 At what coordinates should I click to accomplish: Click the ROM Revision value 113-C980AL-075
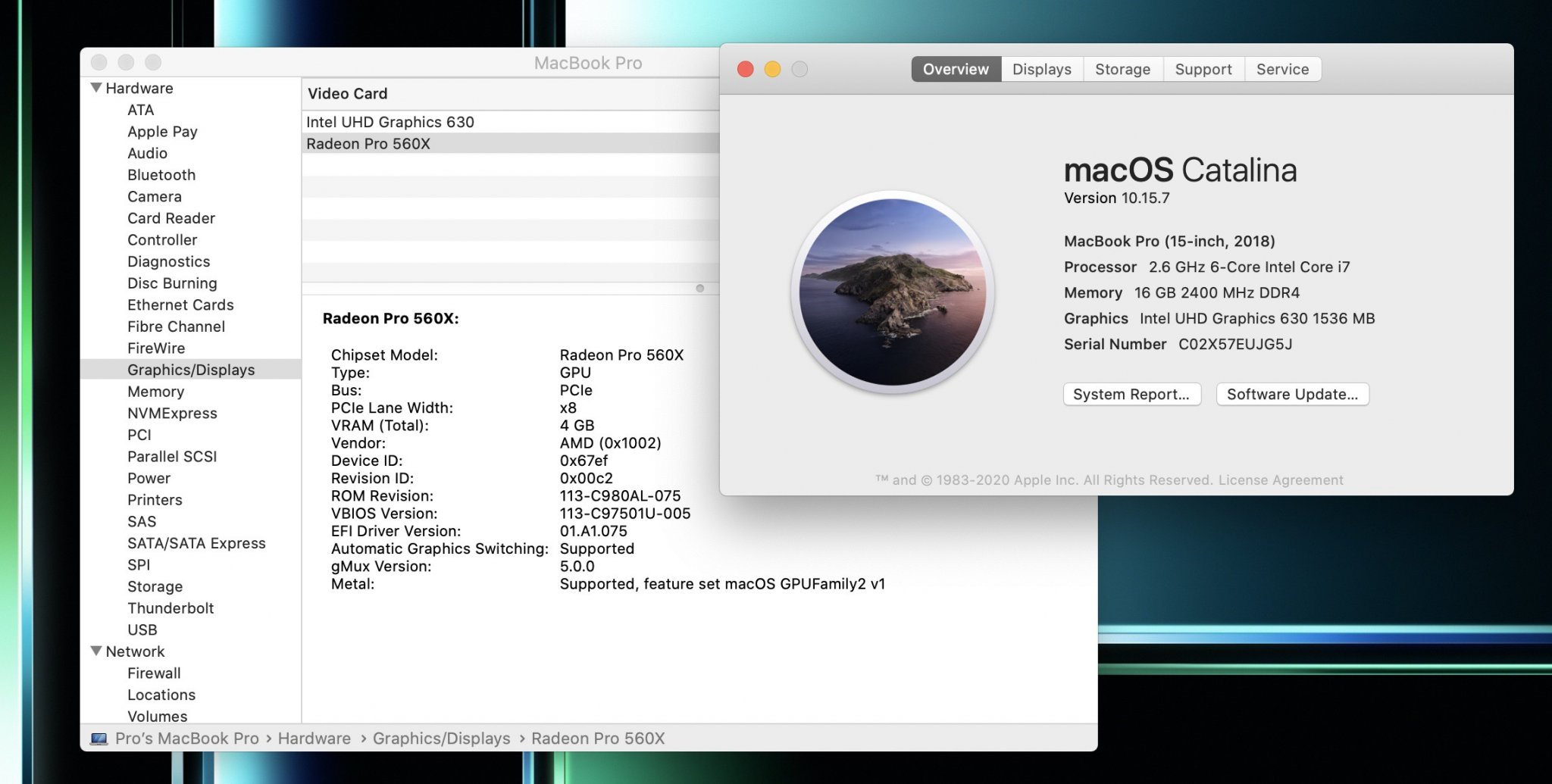point(620,496)
